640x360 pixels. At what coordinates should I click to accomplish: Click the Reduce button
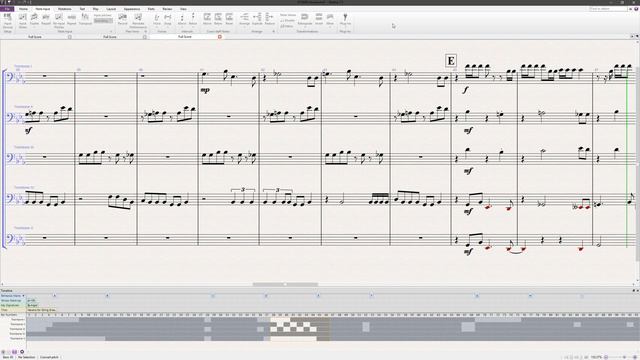269,20
